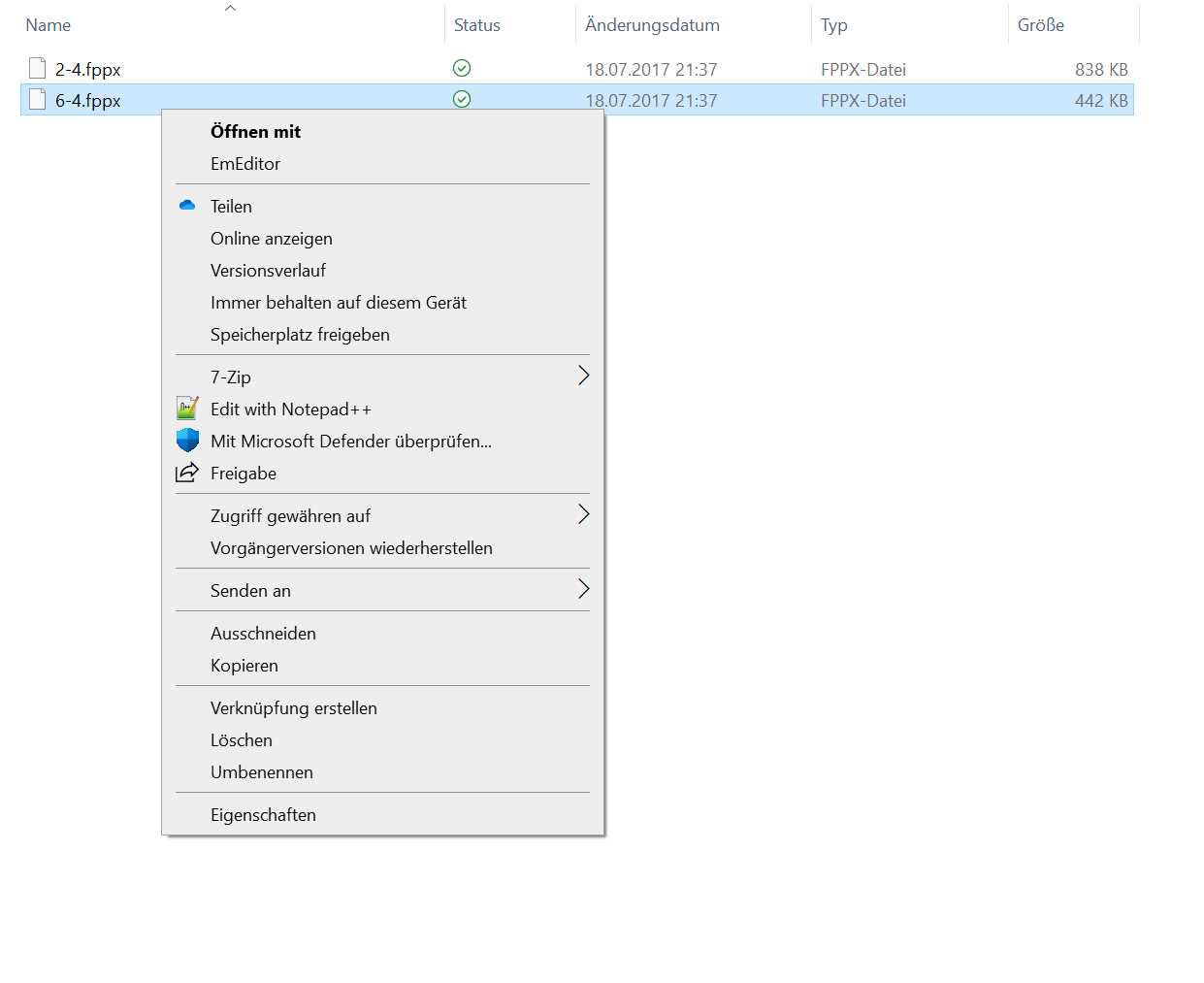The width and height of the screenshot is (1204, 983).
Task: Open the Senden an submenu arrow
Action: pyautogui.click(x=583, y=589)
